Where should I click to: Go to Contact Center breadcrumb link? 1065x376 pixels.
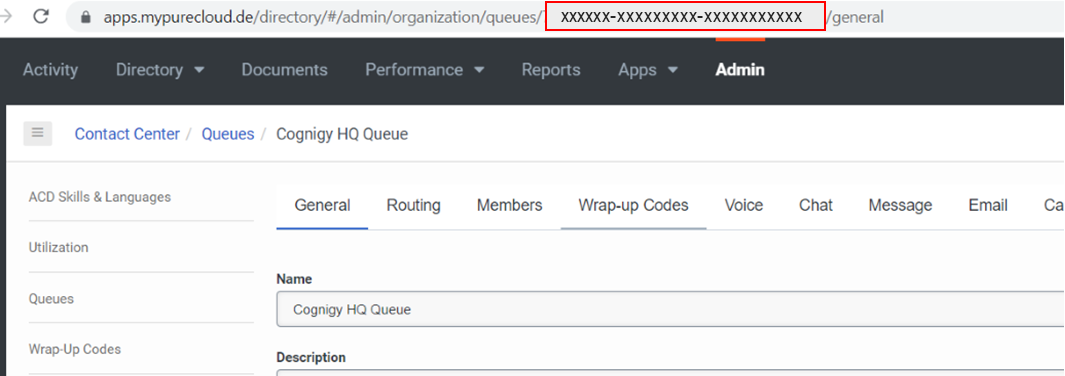tap(127, 134)
